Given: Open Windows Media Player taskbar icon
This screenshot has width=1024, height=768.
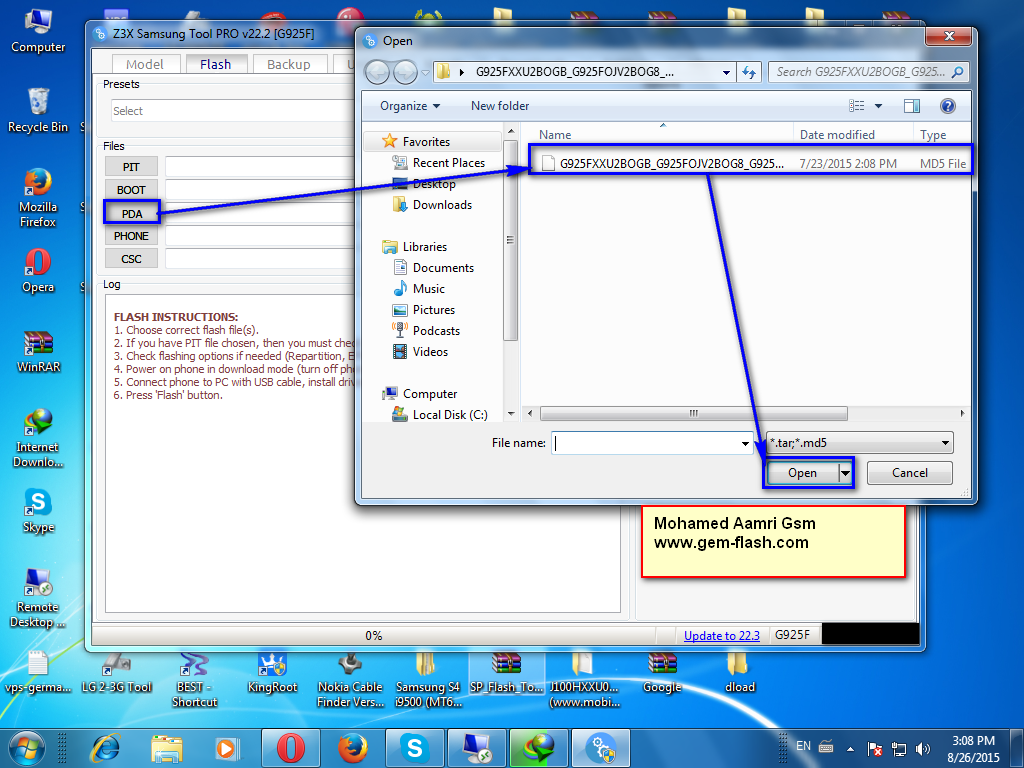Looking at the screenshot, I should [227, 748].
